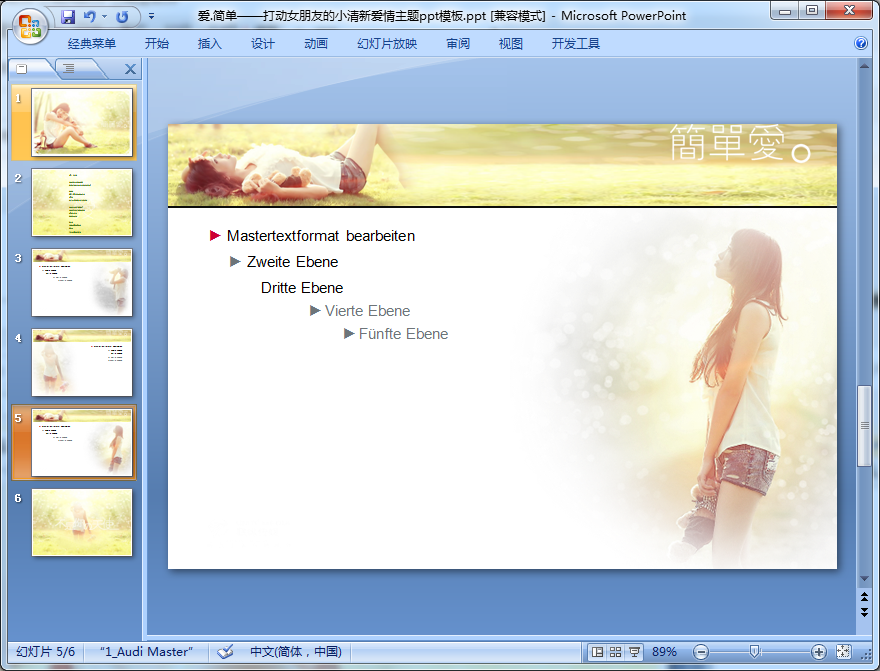Switch to Slide Sorter view
The width and height of the screenshot is (880, 671).
[x=616, y=652]
